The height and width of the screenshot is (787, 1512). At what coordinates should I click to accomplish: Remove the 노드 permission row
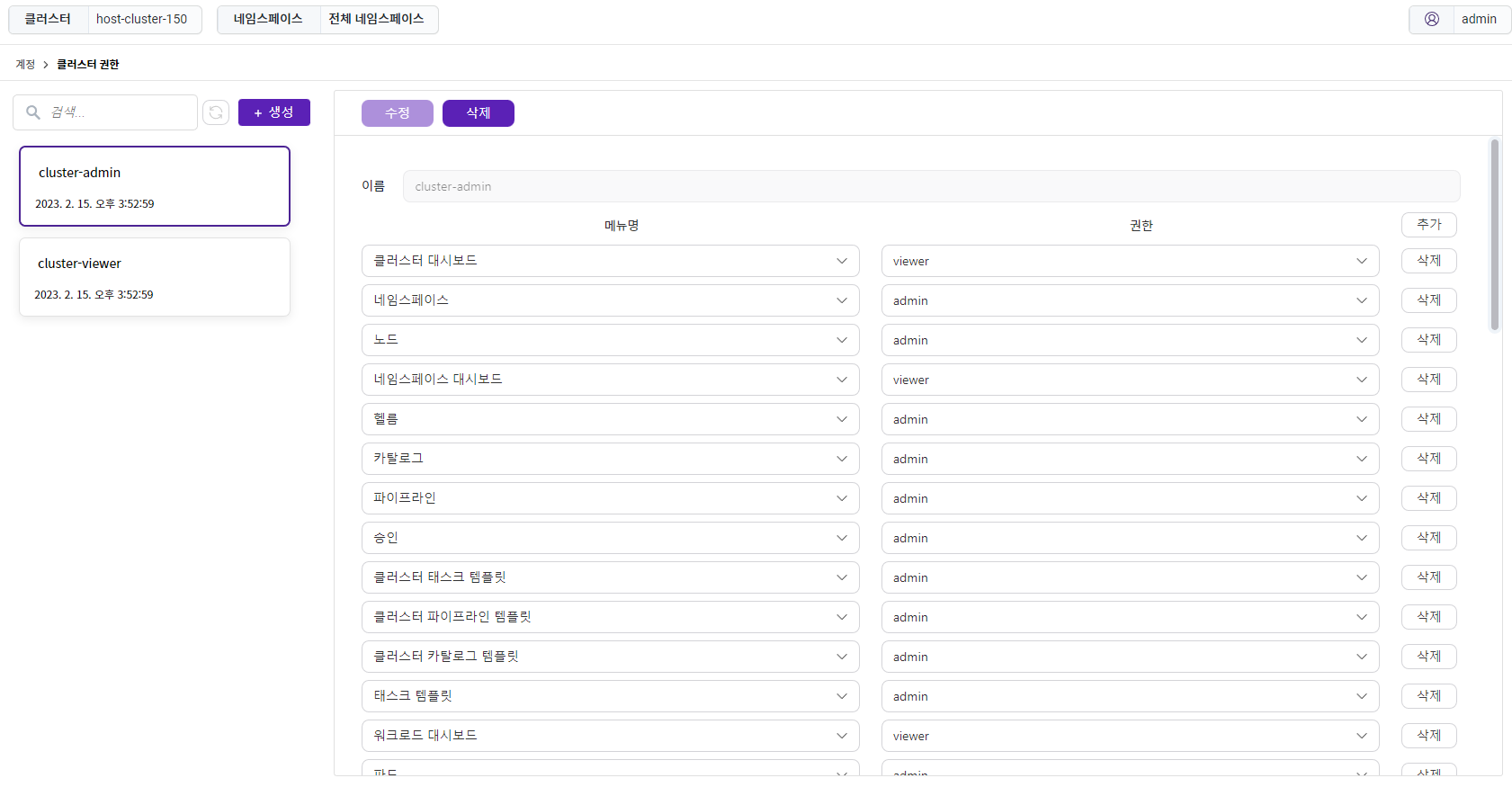pos(1429,340)
